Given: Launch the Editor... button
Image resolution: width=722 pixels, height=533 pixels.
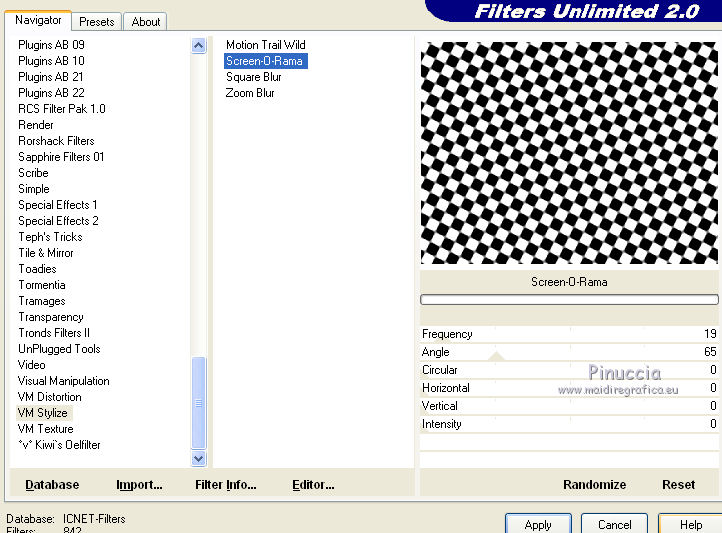Looking at the screenshot, I should 313,485.
